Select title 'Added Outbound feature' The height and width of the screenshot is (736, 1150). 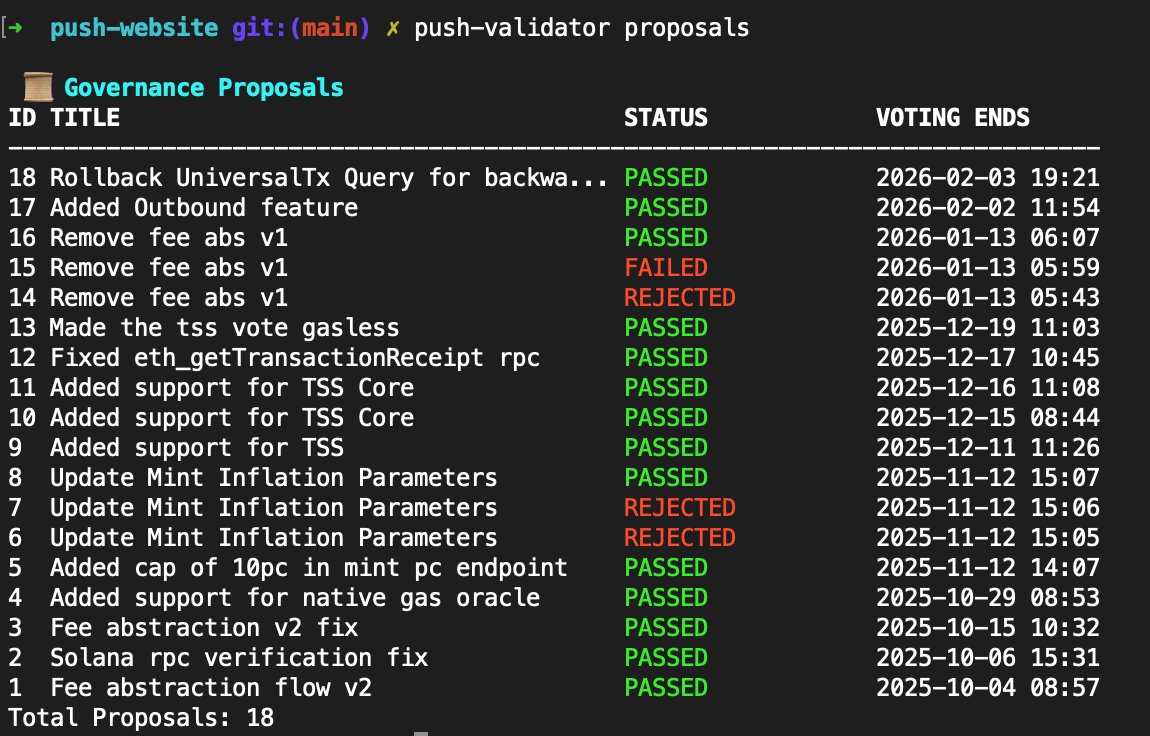tap(204, 207)
